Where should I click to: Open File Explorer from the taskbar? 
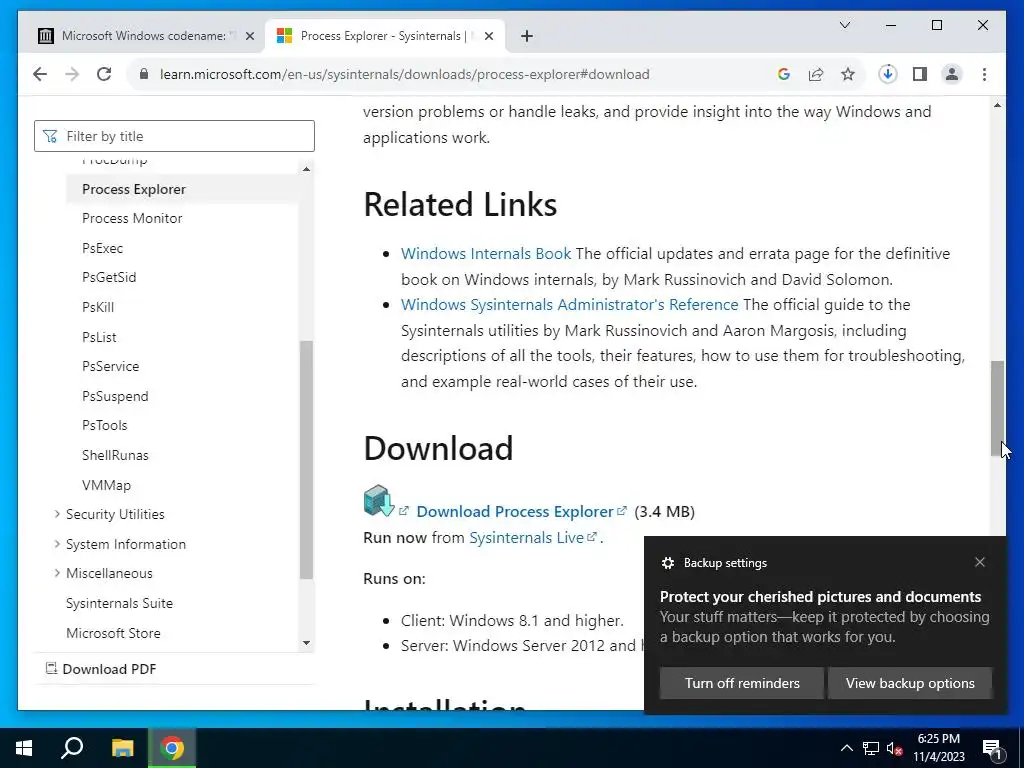click(122, 748)
